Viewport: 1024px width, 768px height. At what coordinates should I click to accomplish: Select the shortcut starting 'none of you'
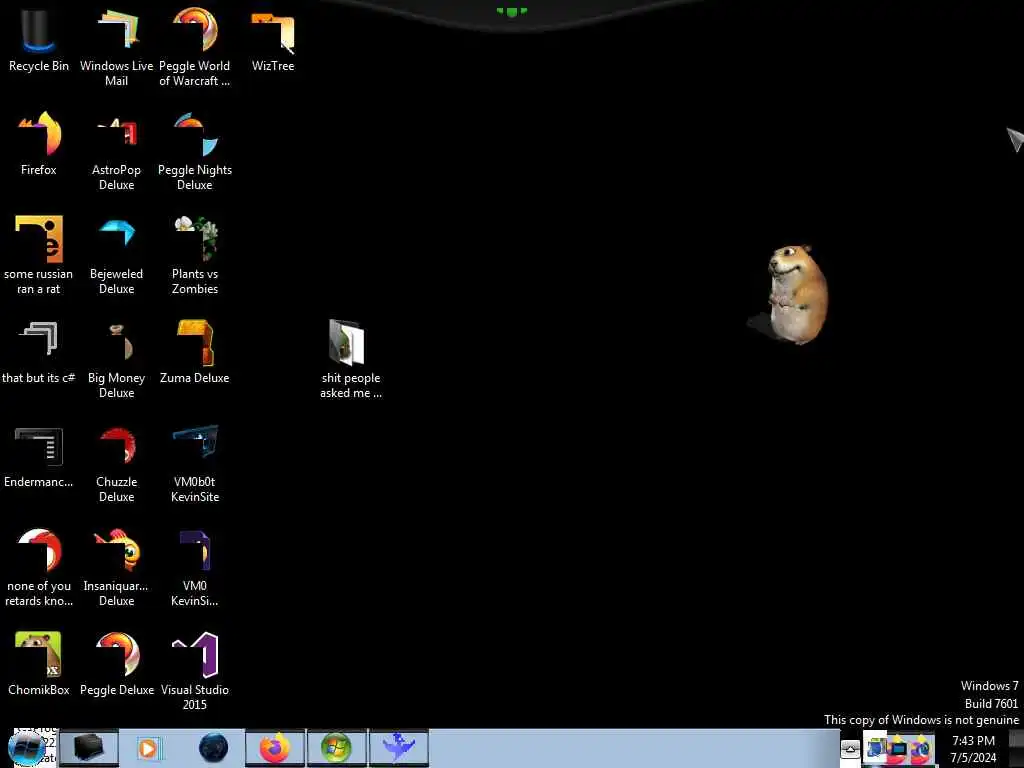point(39,567)
